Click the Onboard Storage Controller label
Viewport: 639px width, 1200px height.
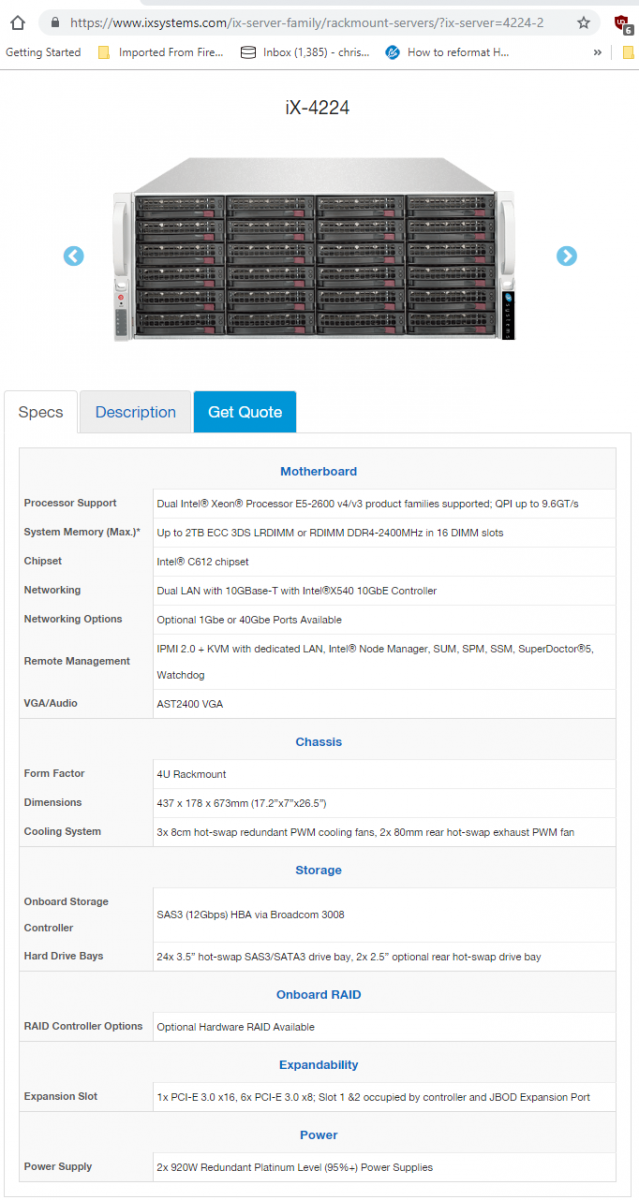[66, 914]
